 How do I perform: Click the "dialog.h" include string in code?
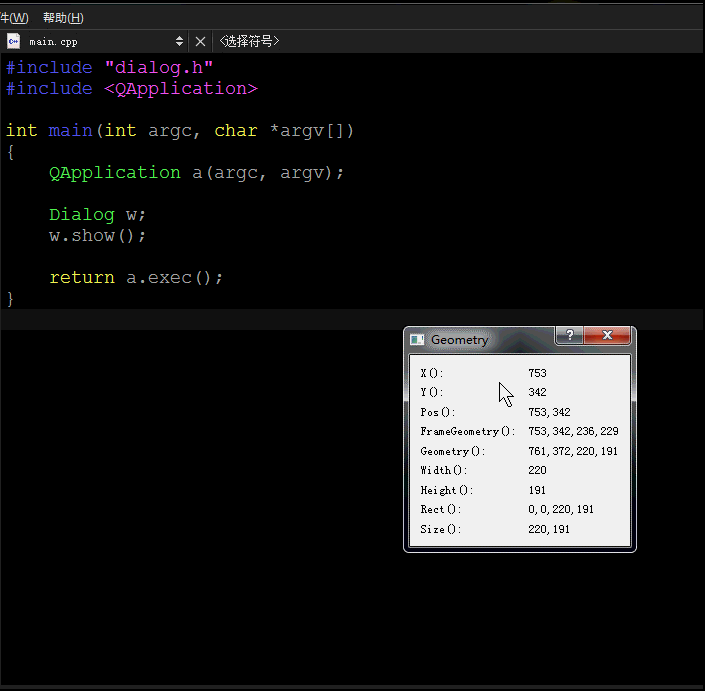[159, 67]
